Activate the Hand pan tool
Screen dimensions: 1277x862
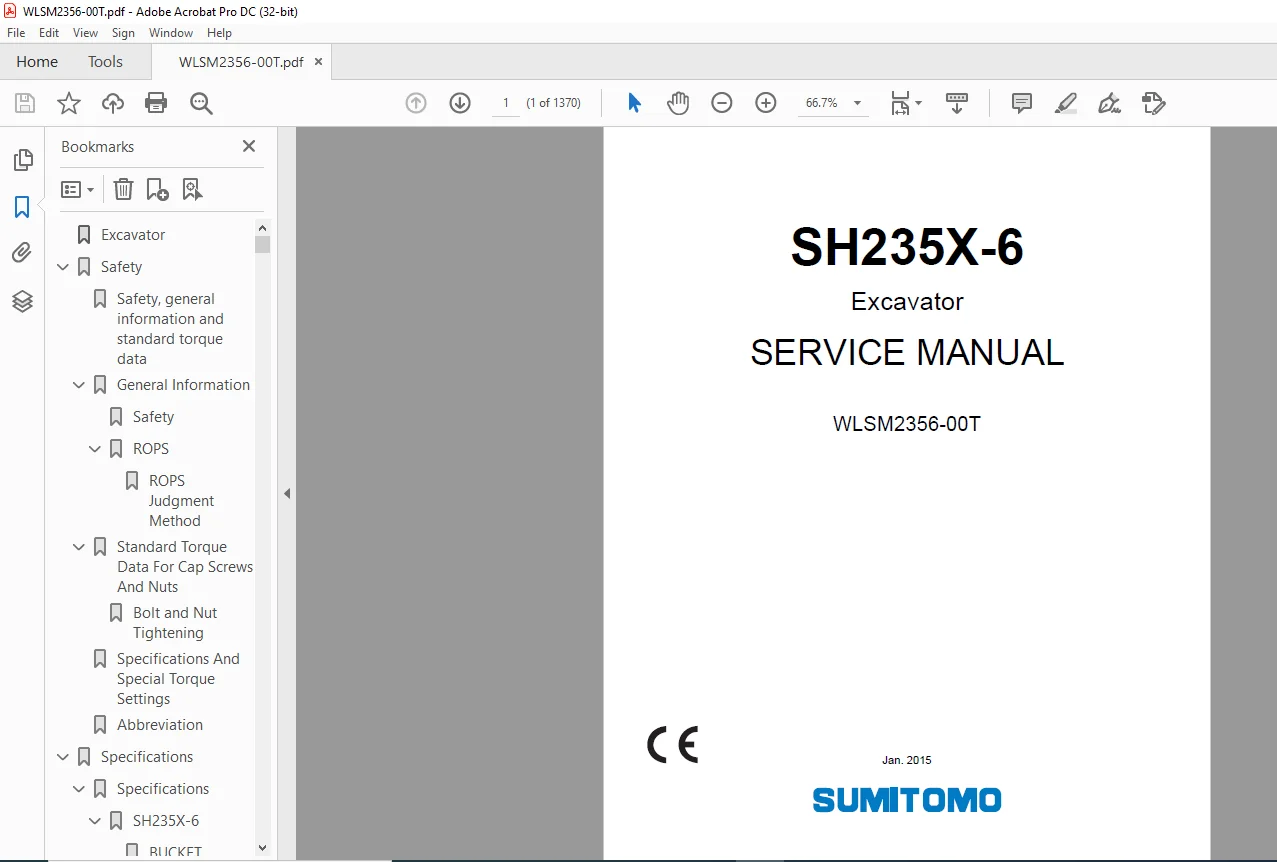(678, 103)
